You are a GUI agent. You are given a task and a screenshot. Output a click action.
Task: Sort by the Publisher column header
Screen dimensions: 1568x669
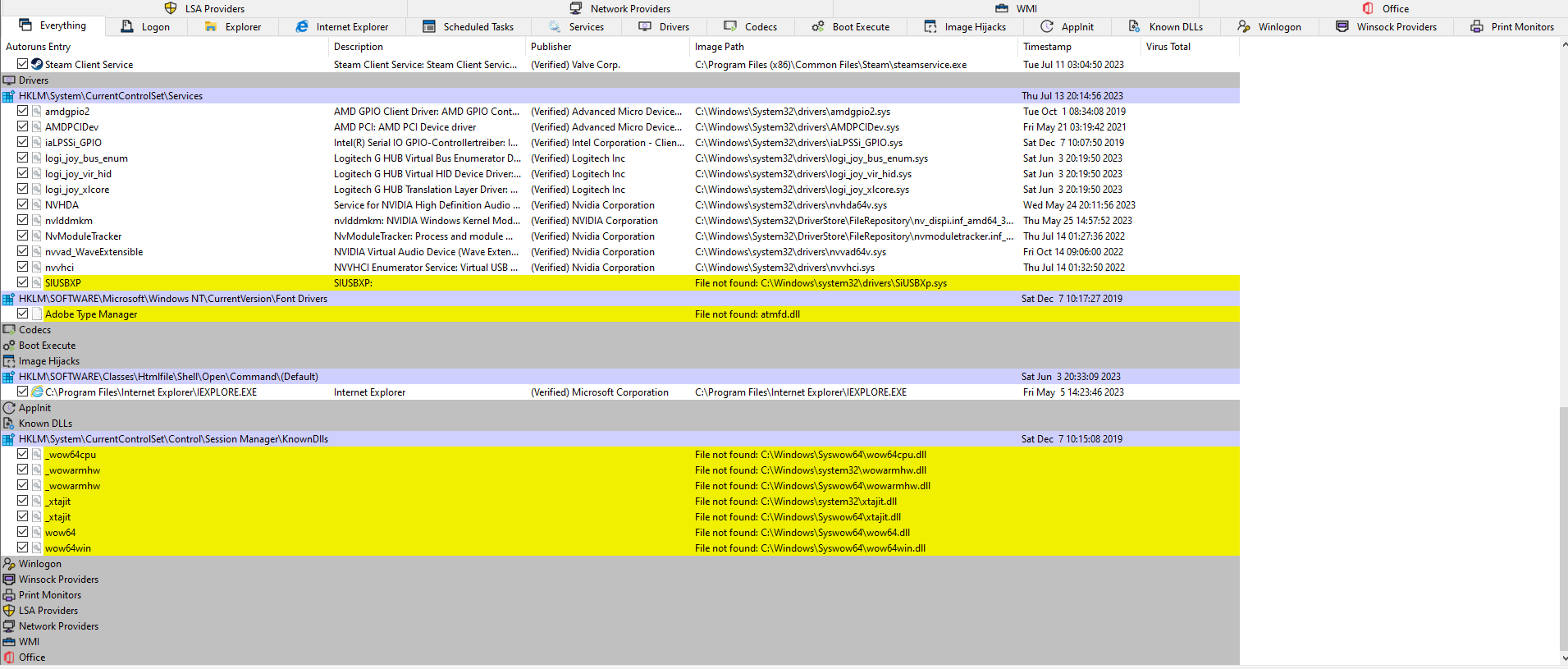click(x=607, y=47)
